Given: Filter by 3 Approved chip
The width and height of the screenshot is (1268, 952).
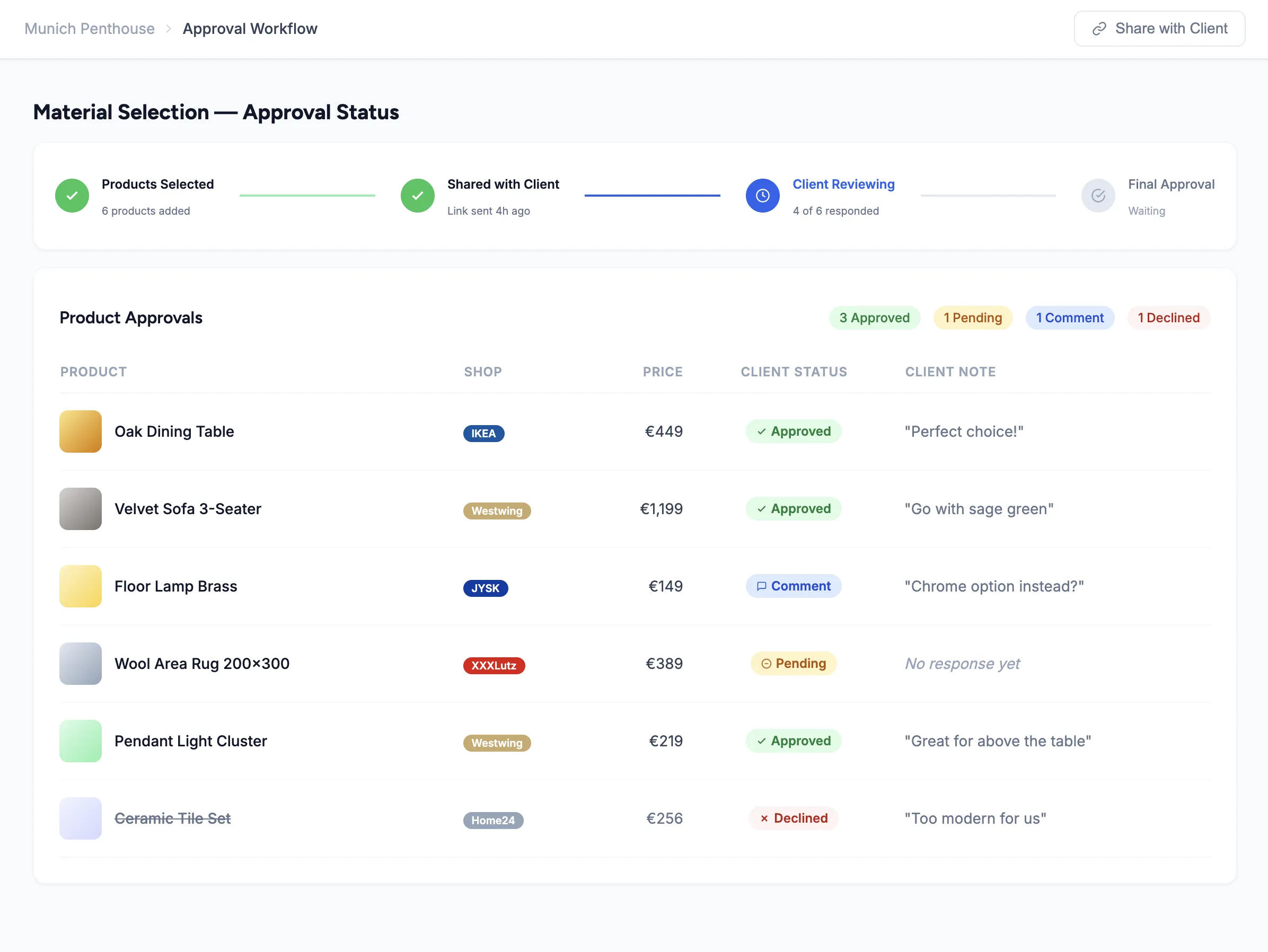Looking at the screenshot, I should (x=874, y=318).
